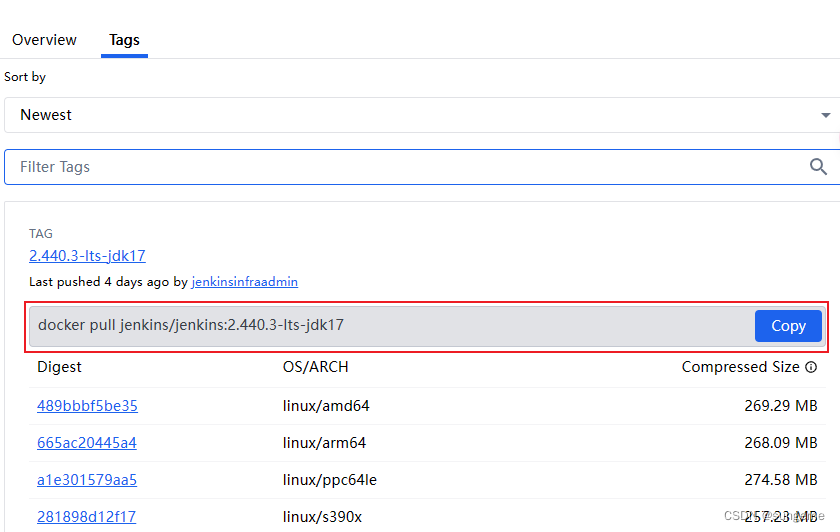Open digest 489bbbf5be35 for linux/amd64
840x532 pixels.
87,406
